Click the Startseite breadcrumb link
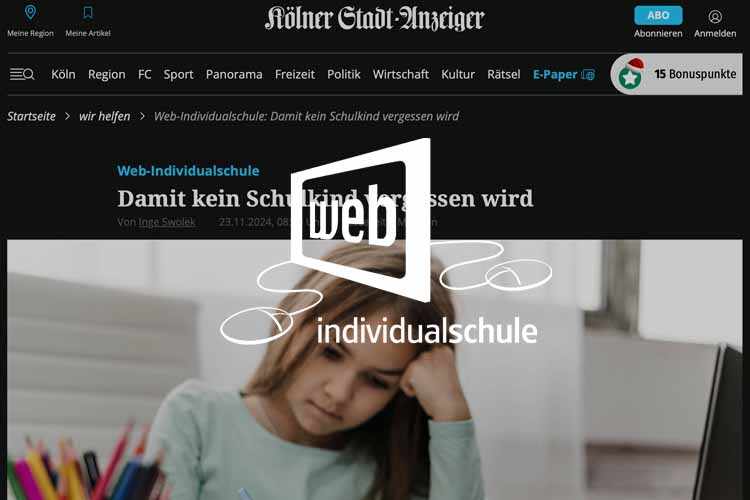Image resolution: width=750 pixels, height=500 pixels. 32,116
